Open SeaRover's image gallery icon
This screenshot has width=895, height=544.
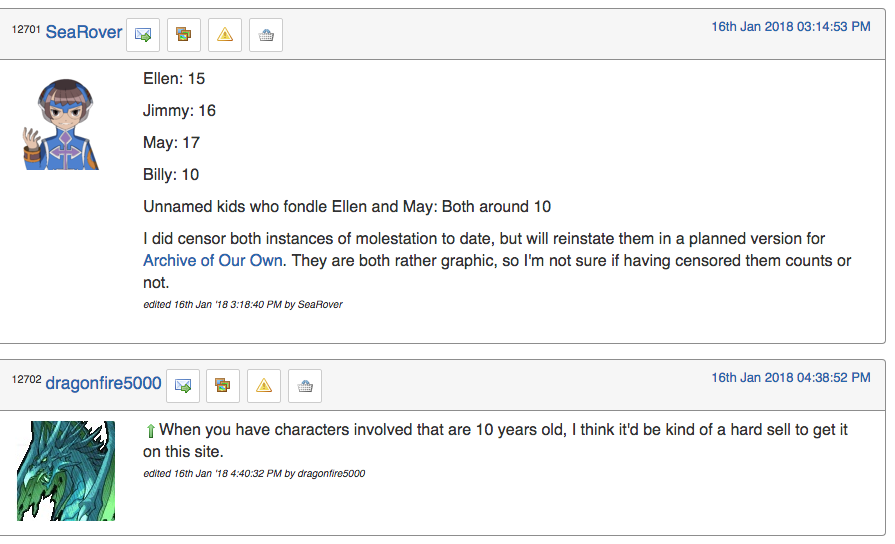pos(184,35)
